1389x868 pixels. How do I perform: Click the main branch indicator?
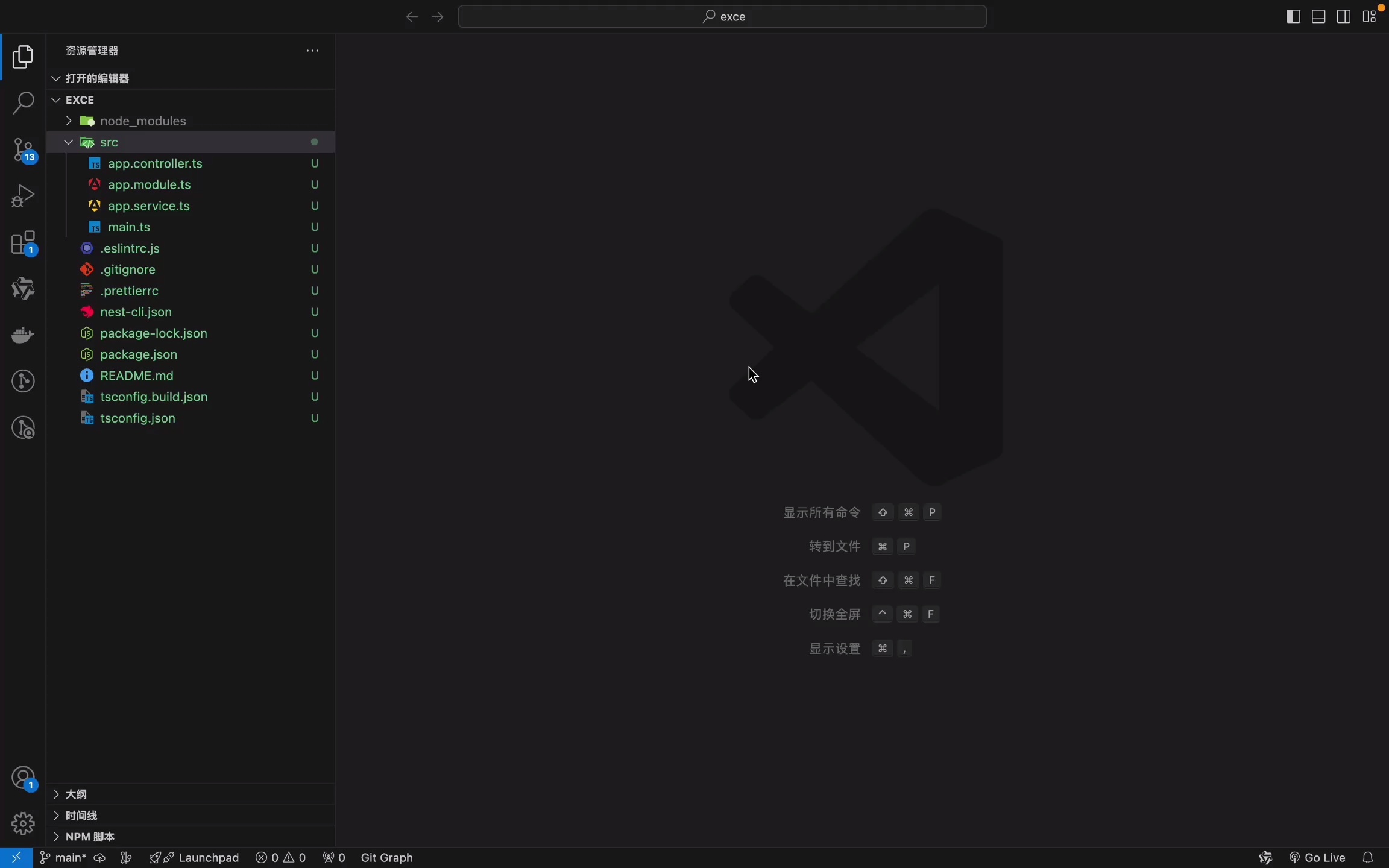[63, 857]
